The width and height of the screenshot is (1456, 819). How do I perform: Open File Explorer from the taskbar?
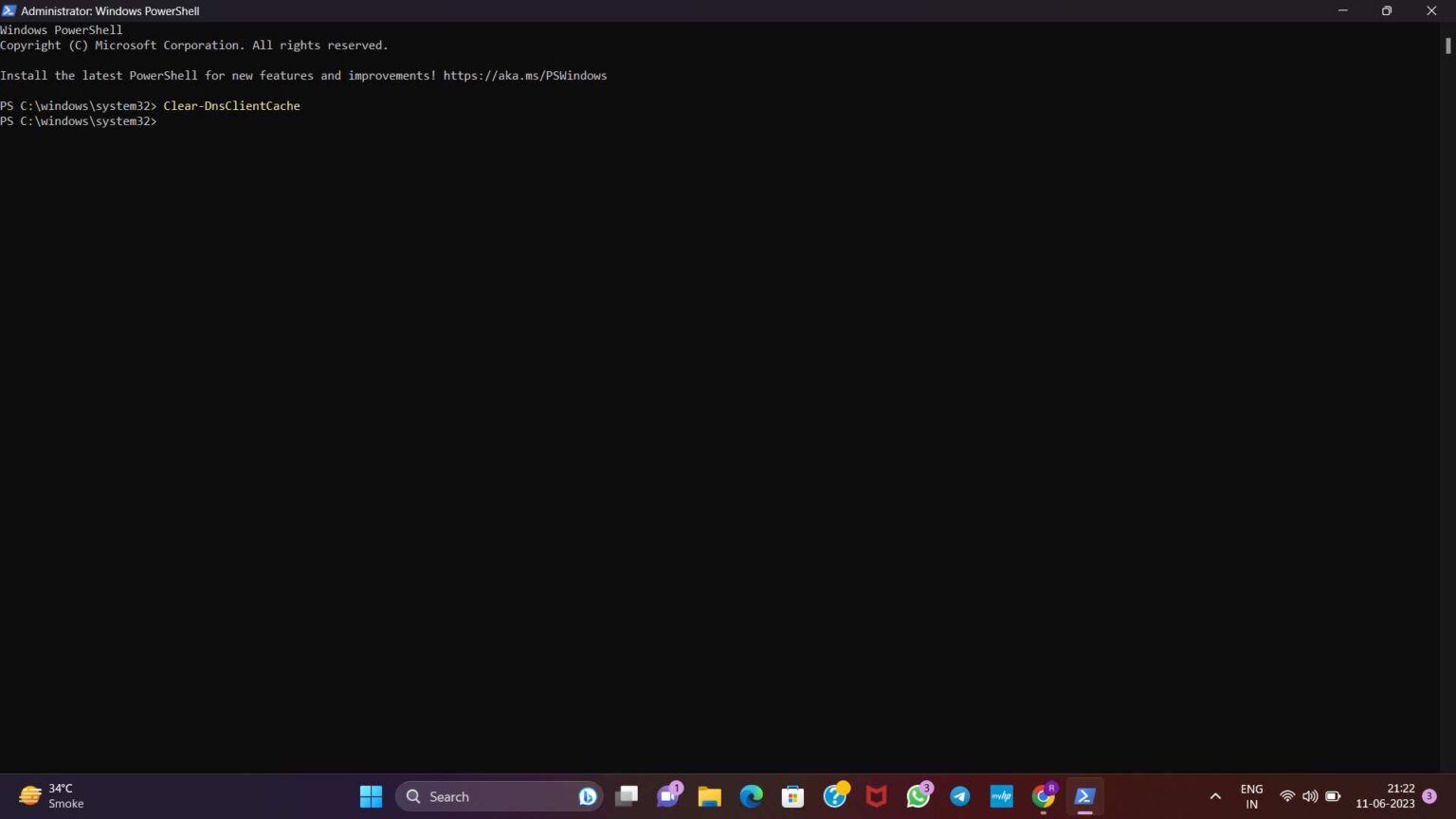coord(709,796)
